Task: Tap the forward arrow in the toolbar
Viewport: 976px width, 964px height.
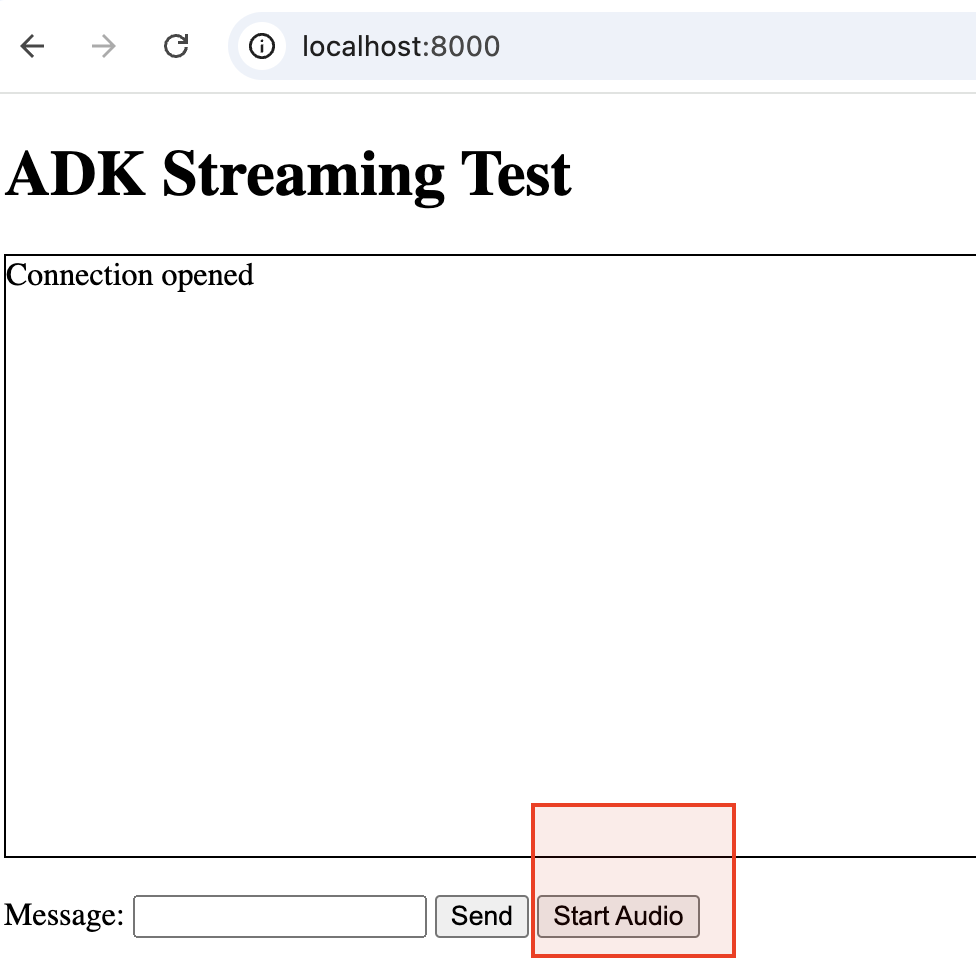Action: tap(103, 46)
